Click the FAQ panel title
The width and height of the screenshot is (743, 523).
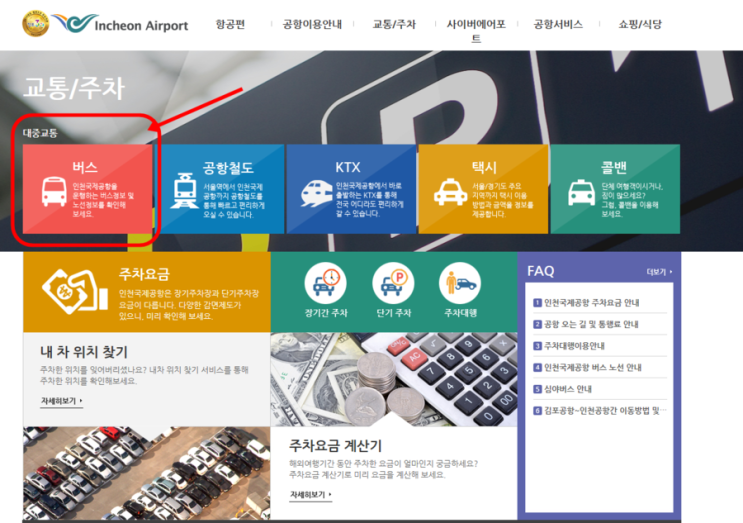pyautogui.click(x=541, y=271)
